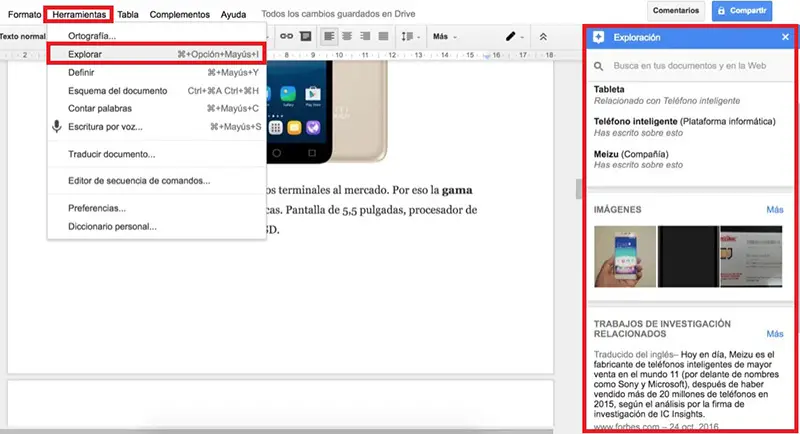
Task: Click the phone image in the document
Action: pos(327,111)
